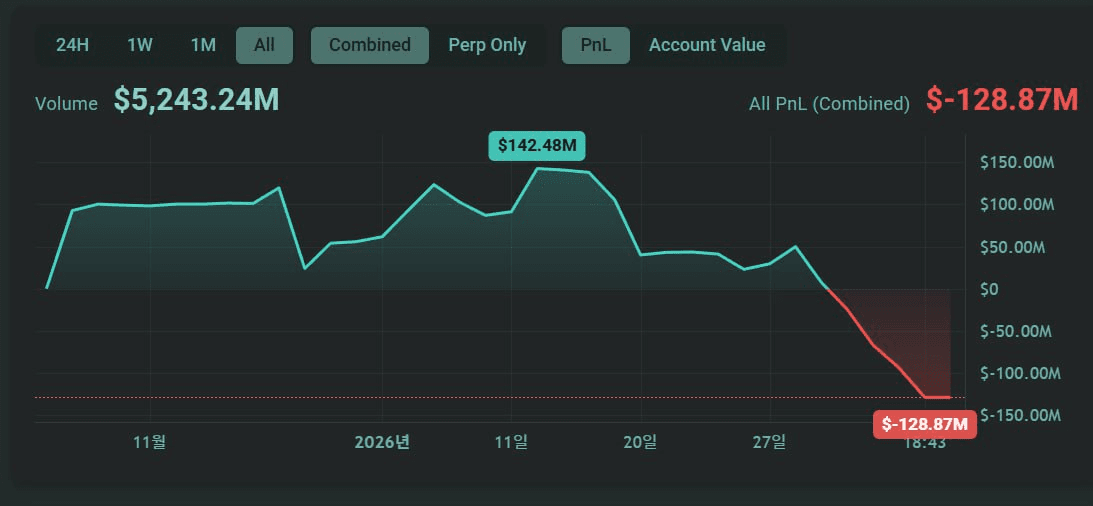1093x506 pixels.
Task: Click the All PnL (Combined) label
Action: (829, 103)
